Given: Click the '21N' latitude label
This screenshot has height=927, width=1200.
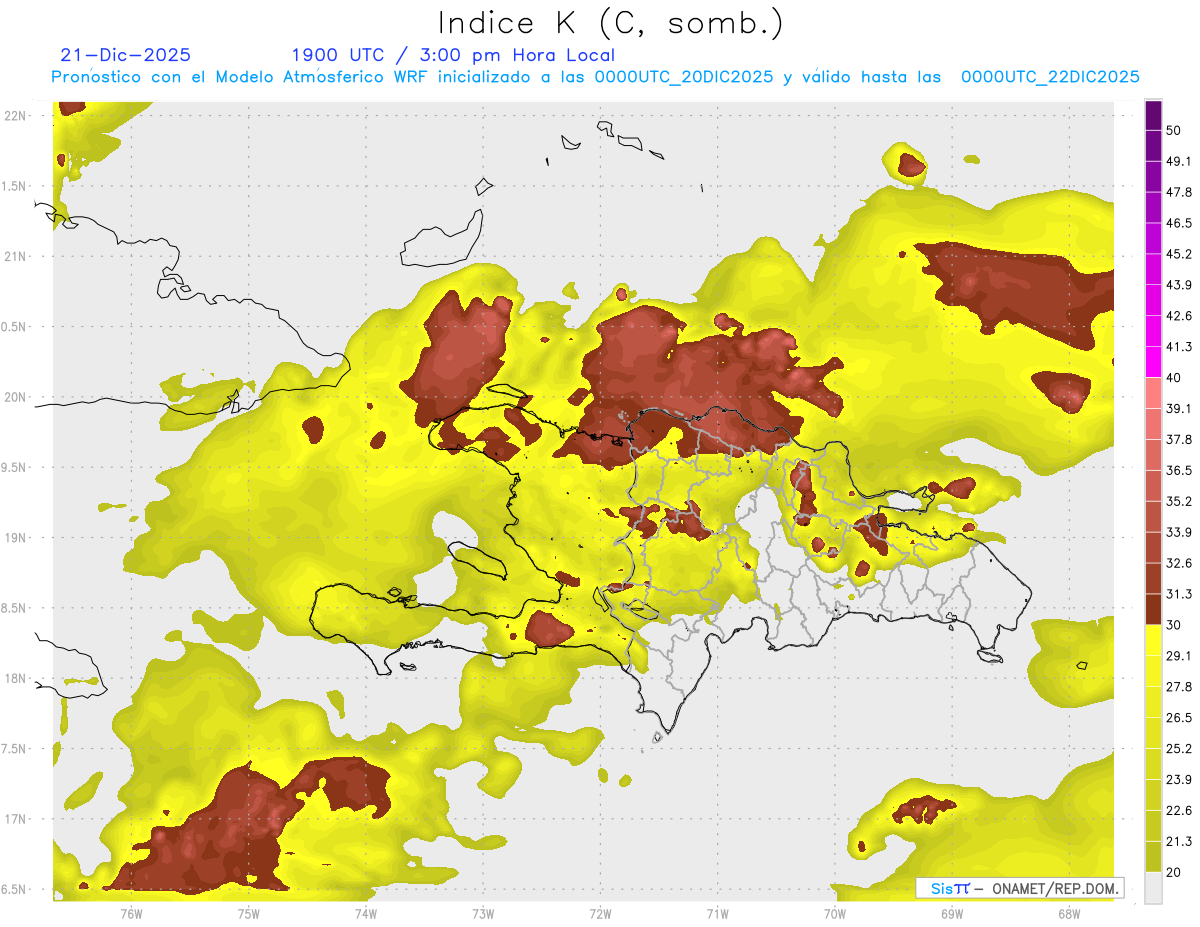Looking at the screenshot, I should coord(15,256).
